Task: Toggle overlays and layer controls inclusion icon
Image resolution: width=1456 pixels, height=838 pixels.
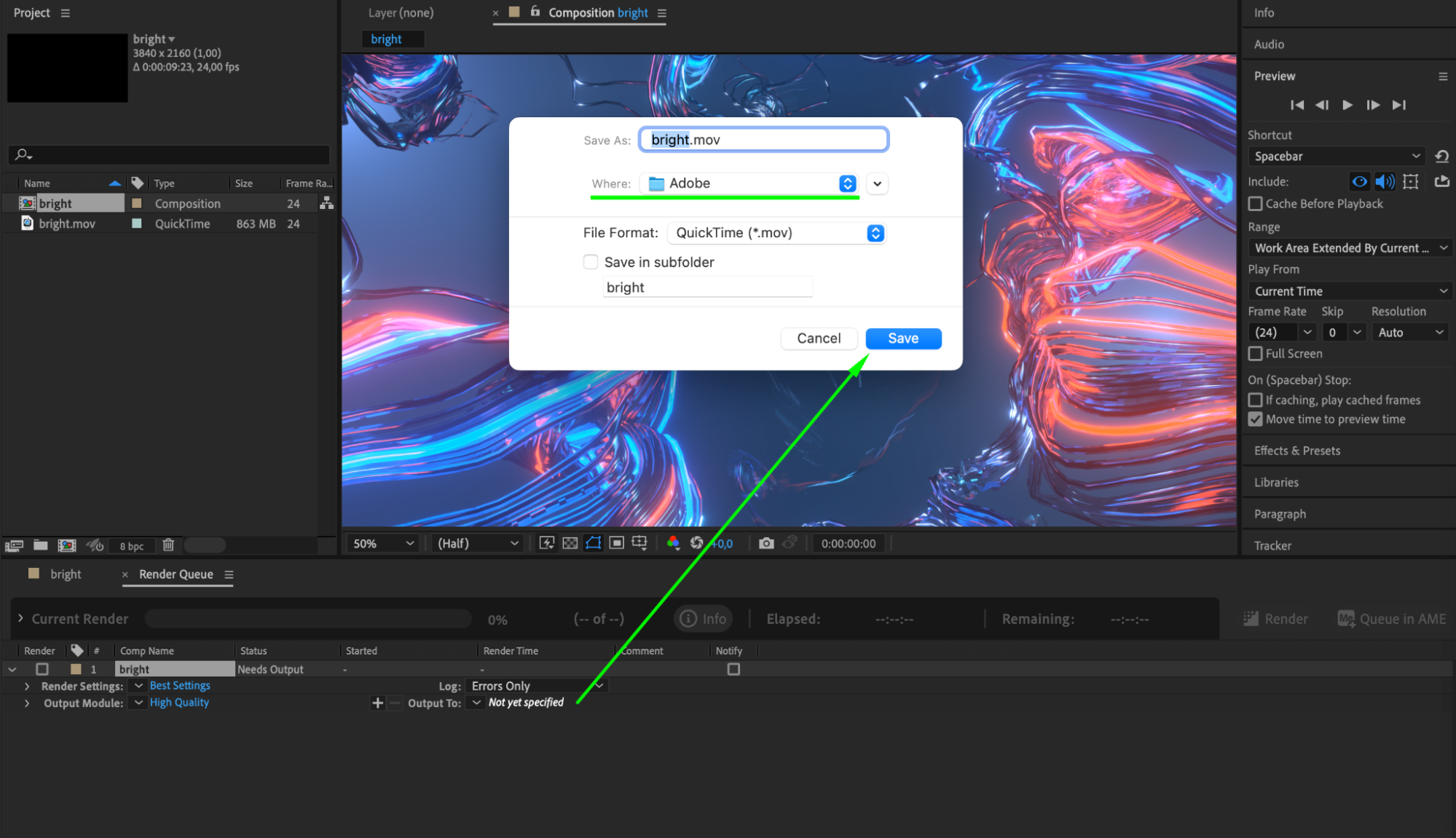Action: tap(1411, 181)
